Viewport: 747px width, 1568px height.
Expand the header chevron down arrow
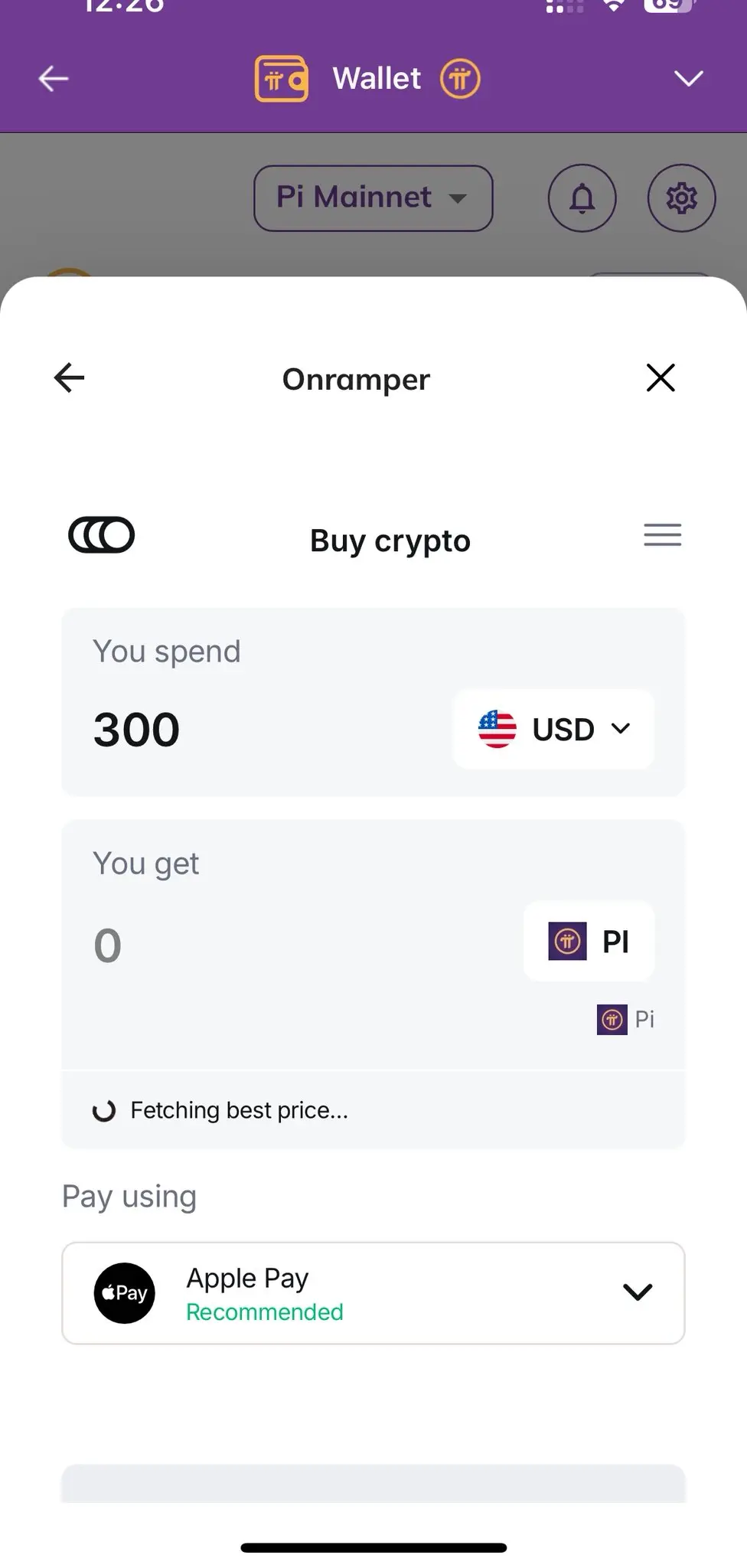[688, 78]
